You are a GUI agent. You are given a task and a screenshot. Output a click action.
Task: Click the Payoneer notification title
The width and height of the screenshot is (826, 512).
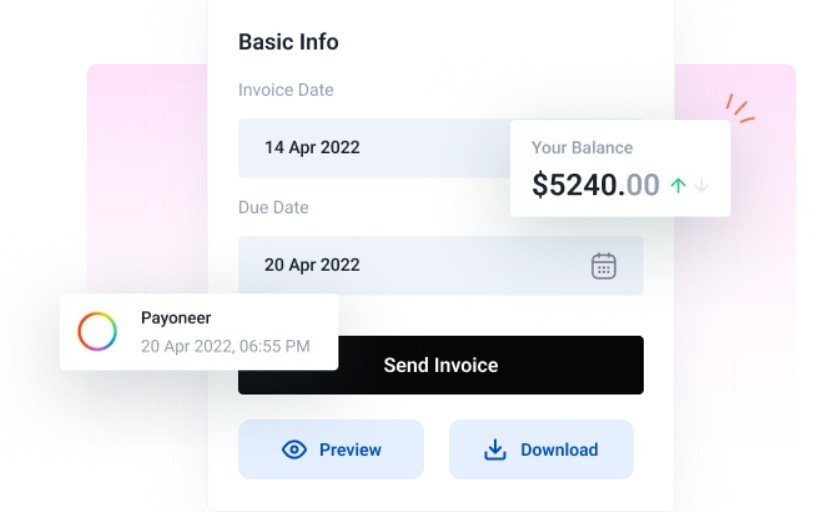(x=176, y=319)
